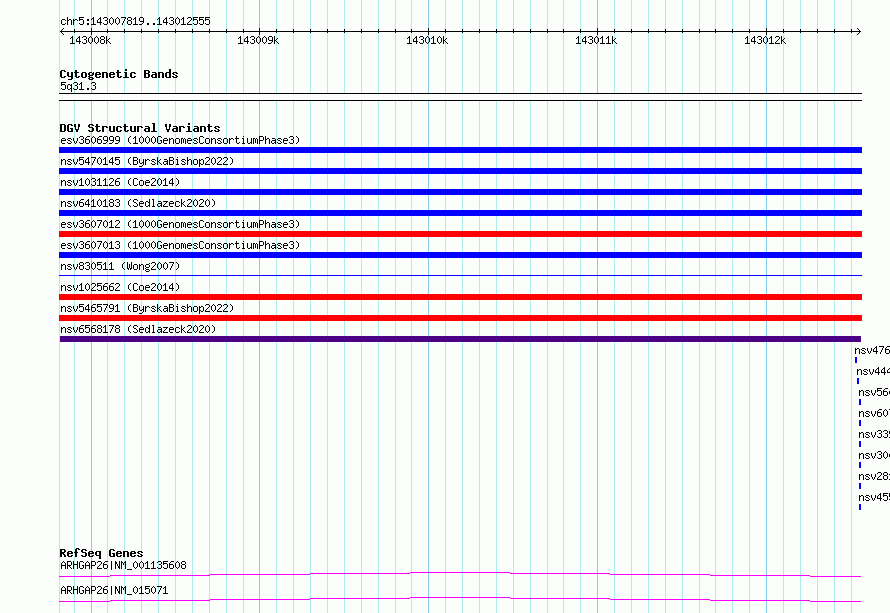890x613 pixels.
Task: Open variant label nsv5470145 (ByrskaBishop2022)
Action: tap(147, 161)
